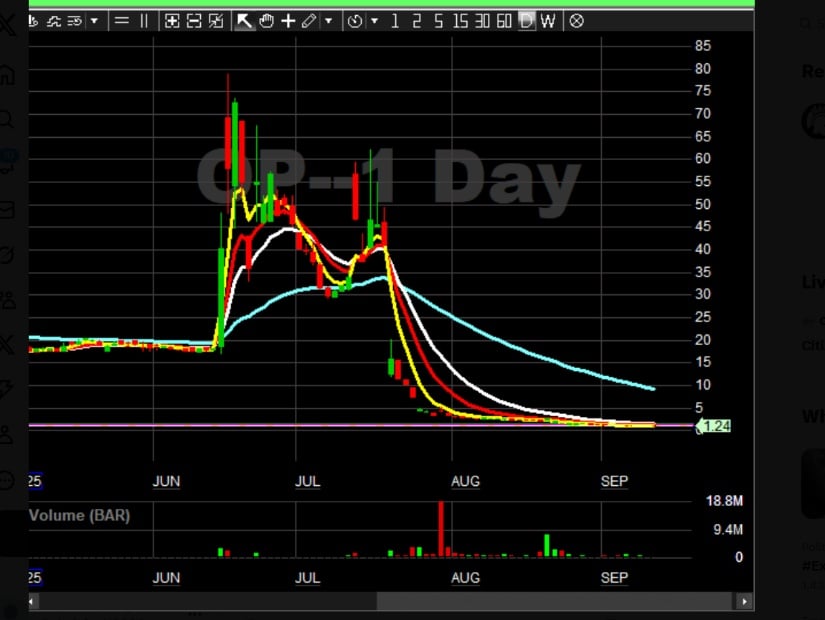Select the pencil drawing tool
Image resolution: width=825 pixels, height=620 pixels.
(x=309, y=21)
